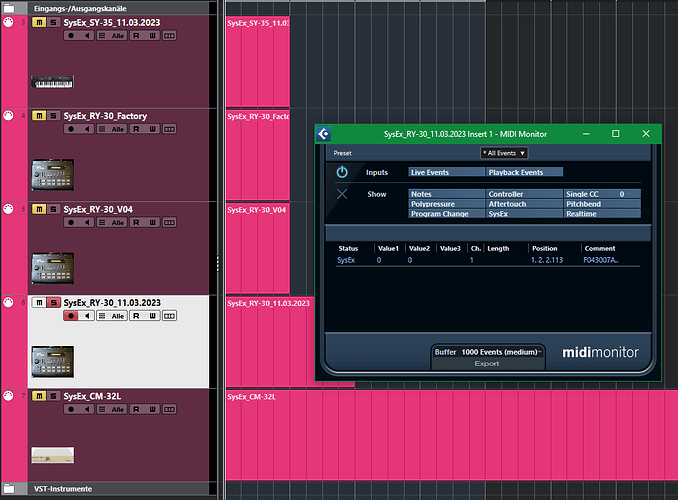Toggle the Polypressure filter
This screenshot has height=500, width=678.
click(x=447, y=204)
